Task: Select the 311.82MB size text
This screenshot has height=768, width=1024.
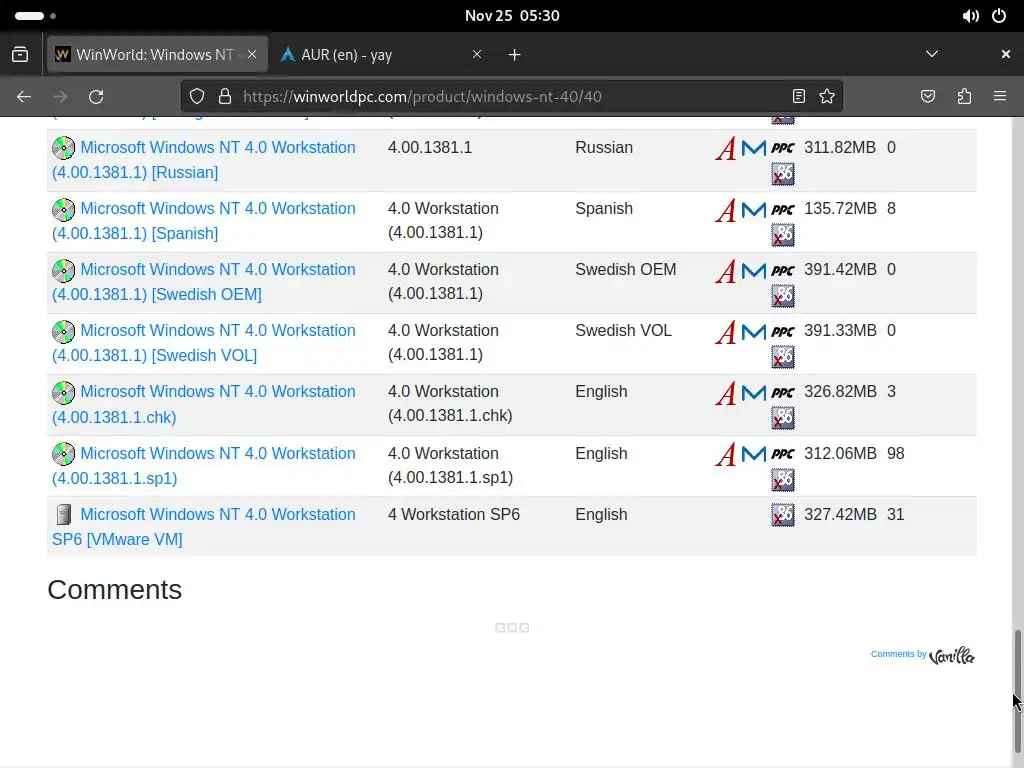Action: (x=840, y=148)
